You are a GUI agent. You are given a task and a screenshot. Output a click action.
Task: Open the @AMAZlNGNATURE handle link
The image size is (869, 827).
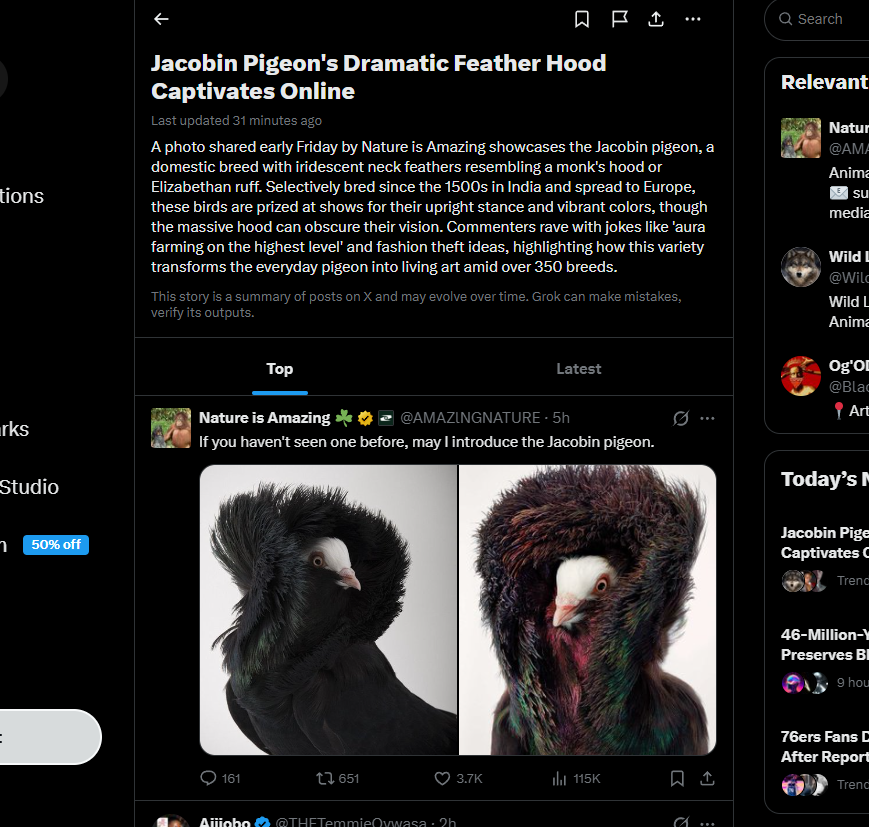coord(470,417)
